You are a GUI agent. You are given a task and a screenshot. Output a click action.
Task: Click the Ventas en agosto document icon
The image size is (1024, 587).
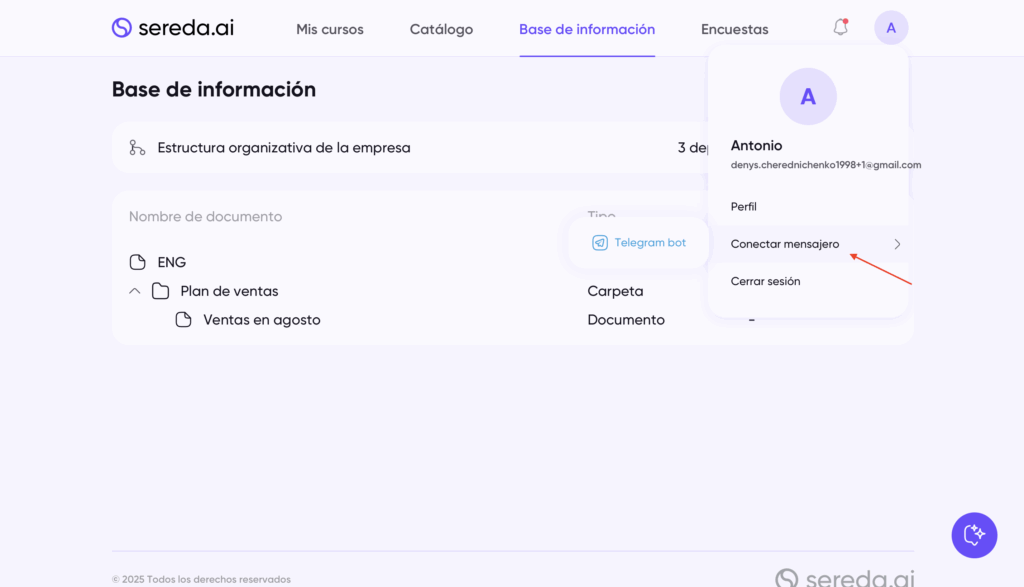coord(183,320)
